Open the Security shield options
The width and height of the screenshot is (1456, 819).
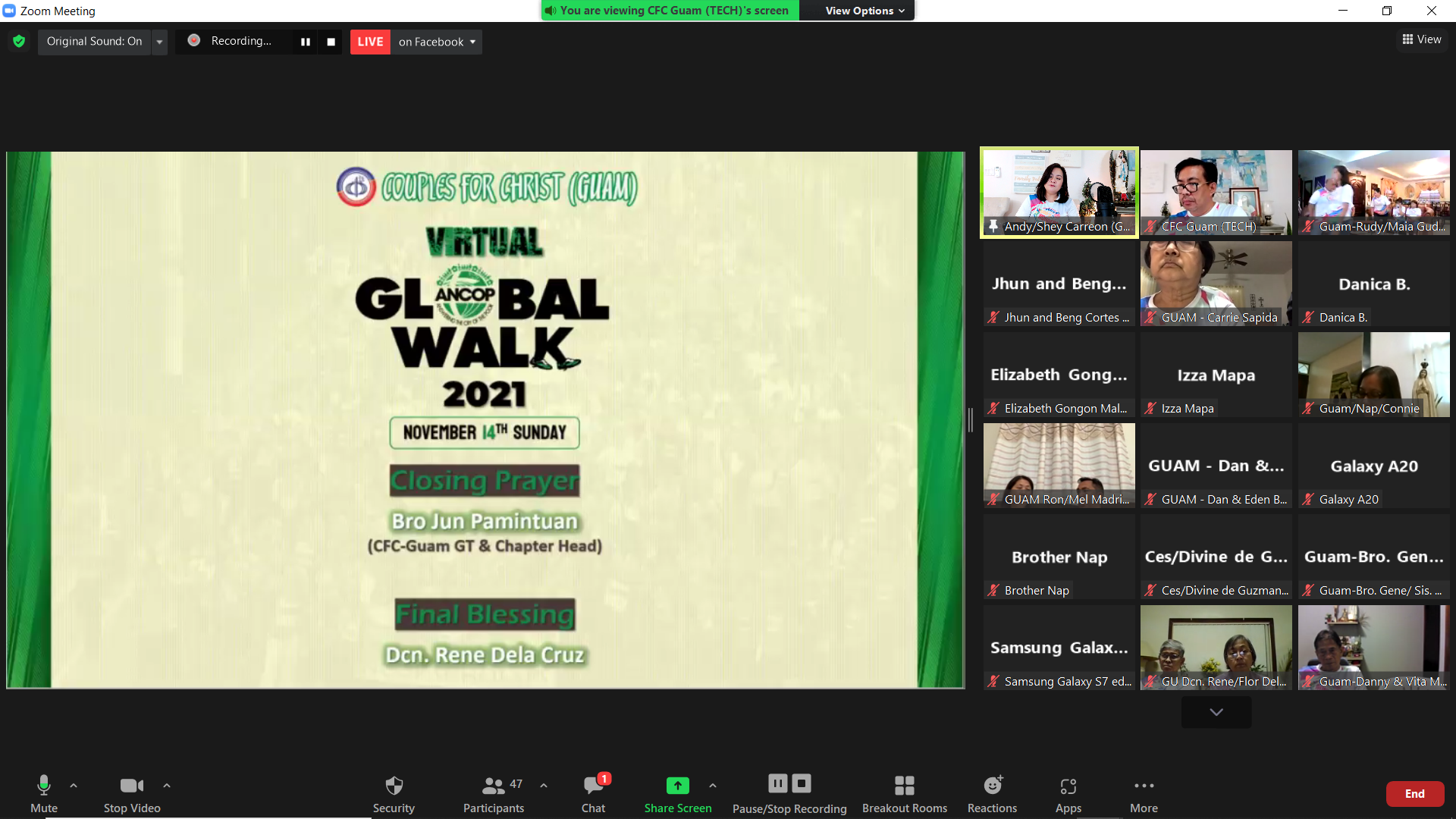pos(394,793)
